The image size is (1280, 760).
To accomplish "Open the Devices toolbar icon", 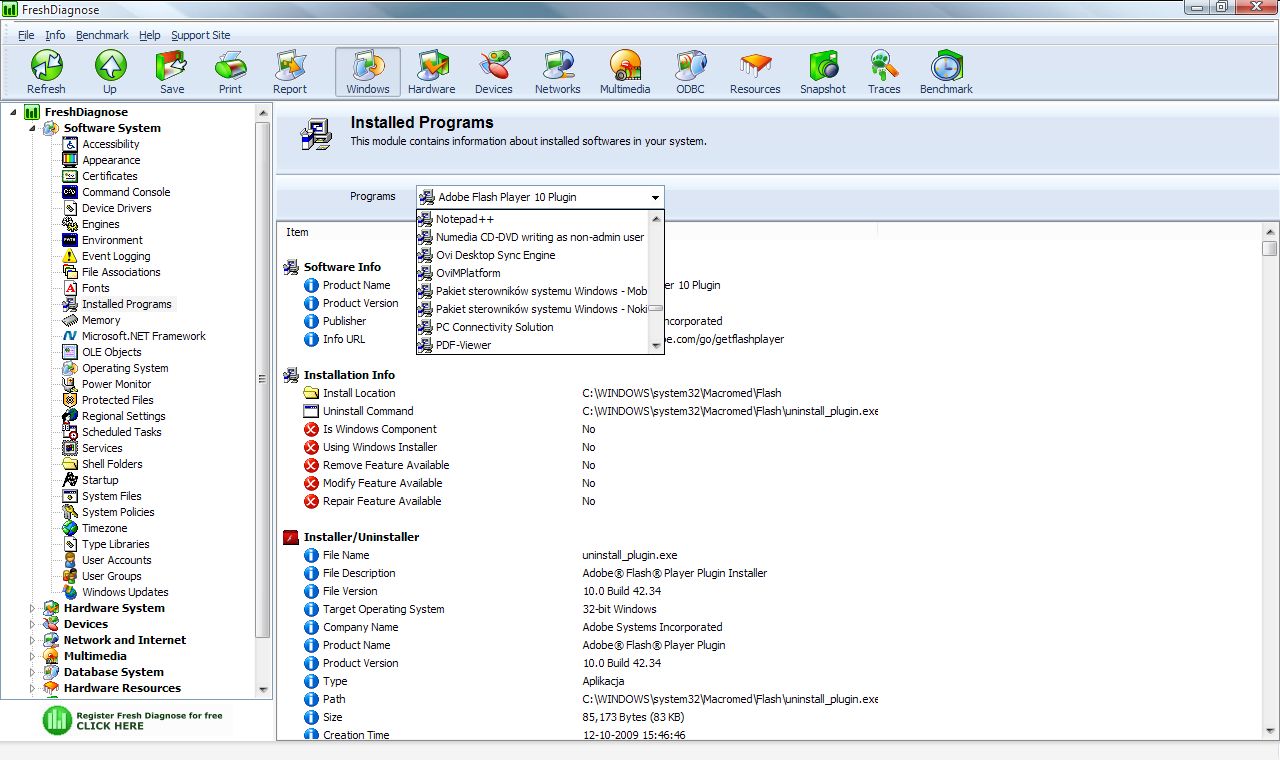I will click(494, 72).
